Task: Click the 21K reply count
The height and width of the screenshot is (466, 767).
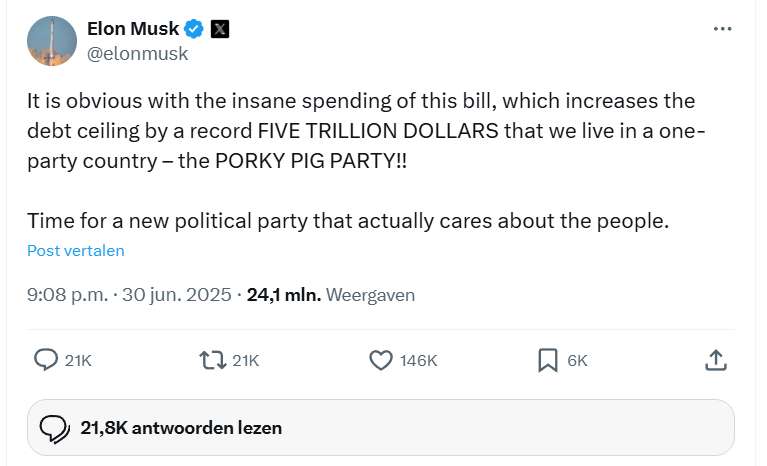Action: point(78,361)
